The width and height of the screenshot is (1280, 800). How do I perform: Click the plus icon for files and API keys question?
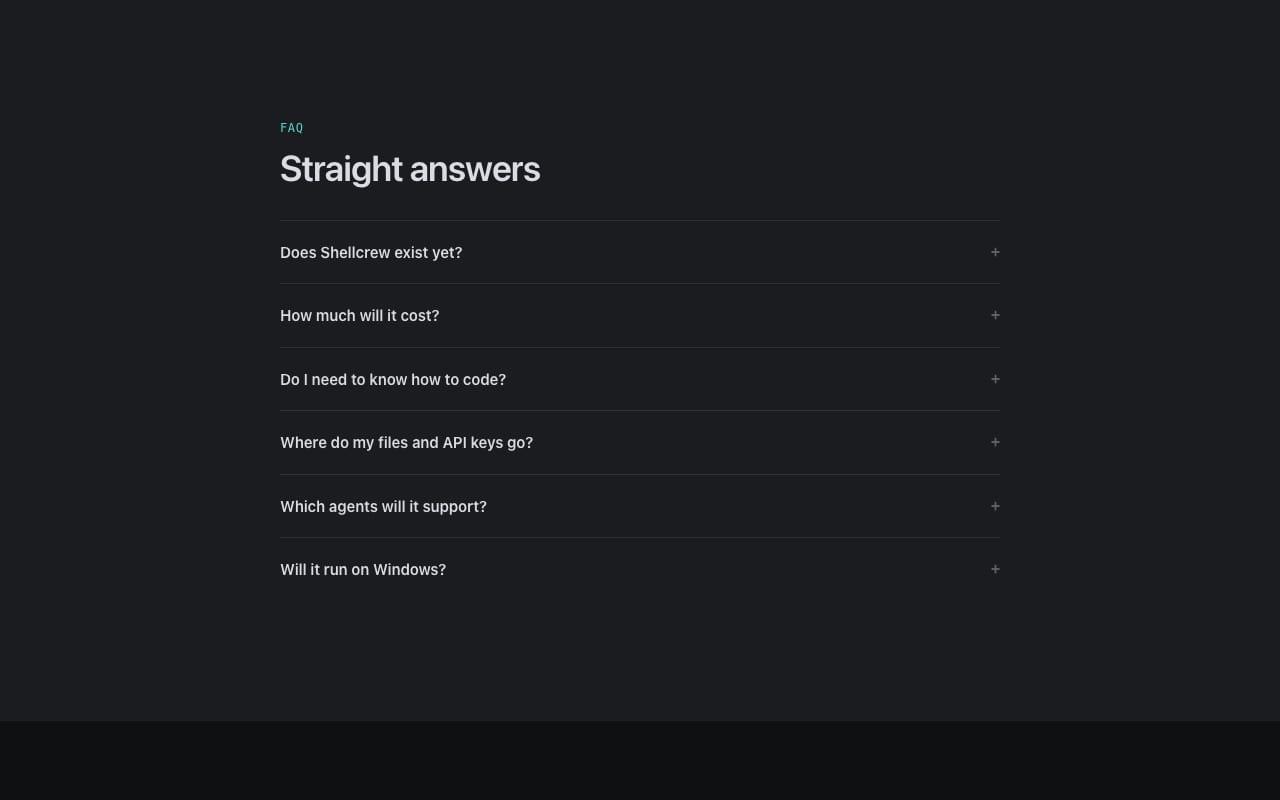pos(995,442)
